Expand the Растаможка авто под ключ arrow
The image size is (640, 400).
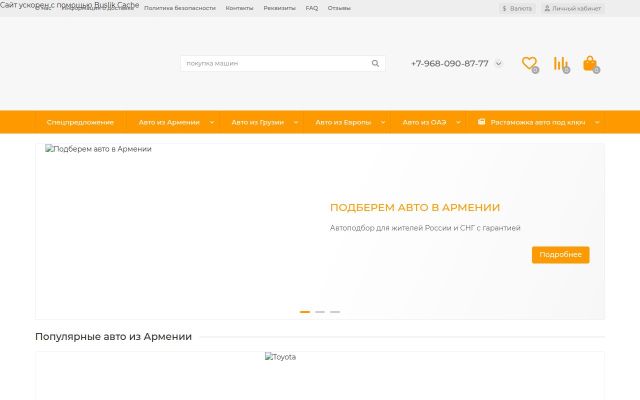pos(597,122)
